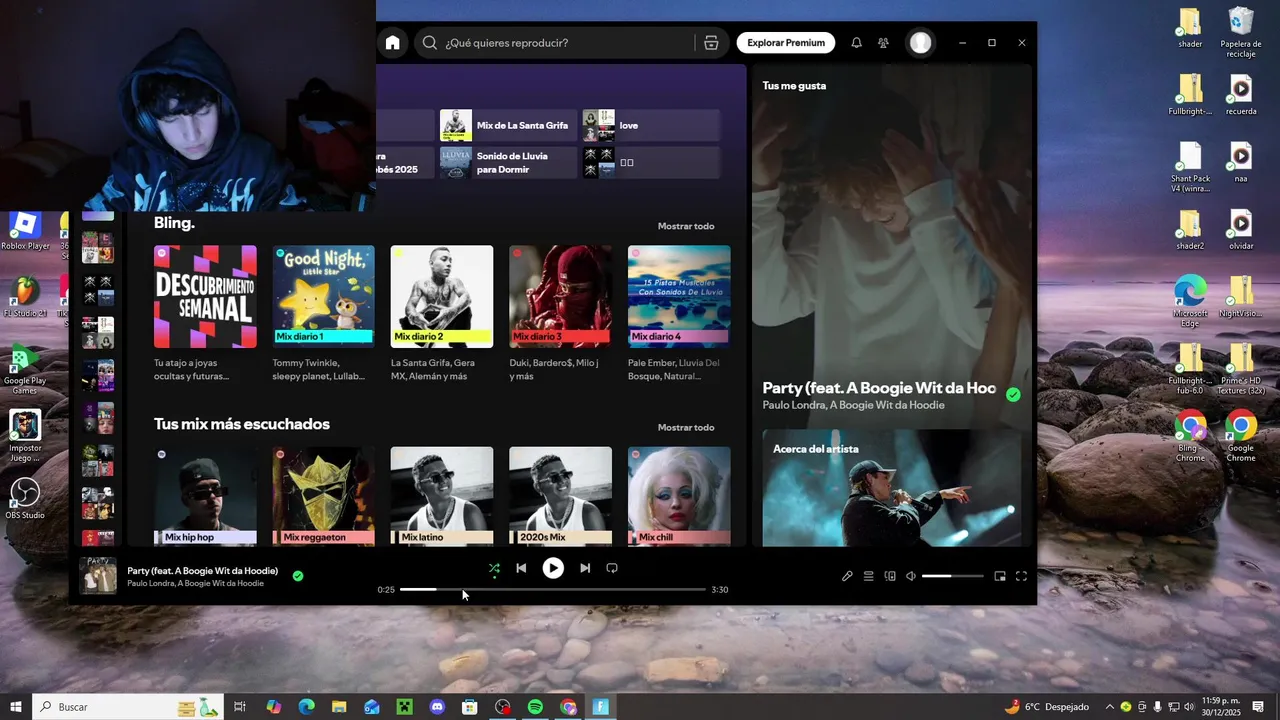Skip to the previous track
Image resolution: width=1280 pixels, height=720 pixels.
pyautogui.click(x=521, y=568)
